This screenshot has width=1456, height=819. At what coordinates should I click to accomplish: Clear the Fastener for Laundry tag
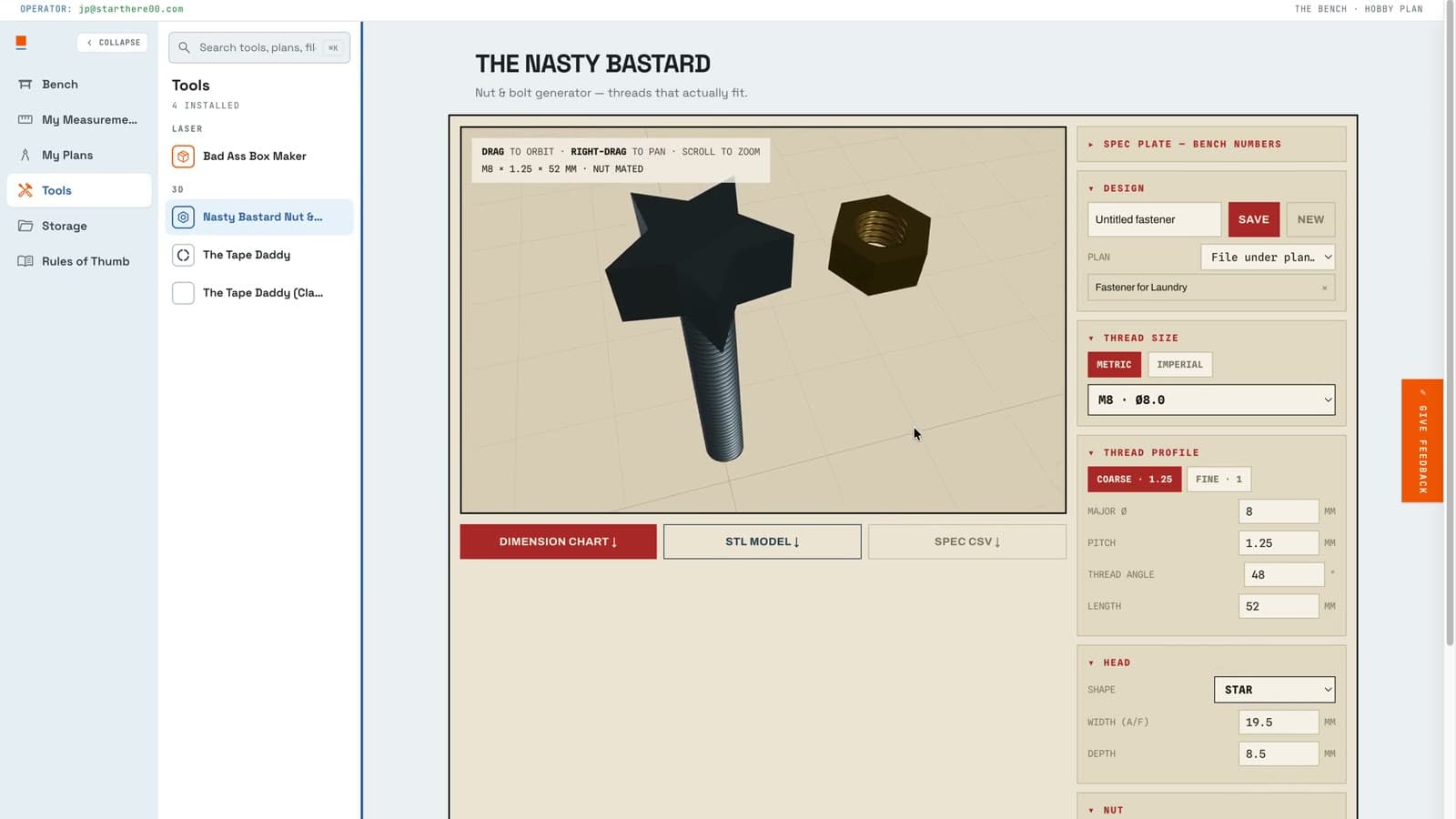point(1324,288)
